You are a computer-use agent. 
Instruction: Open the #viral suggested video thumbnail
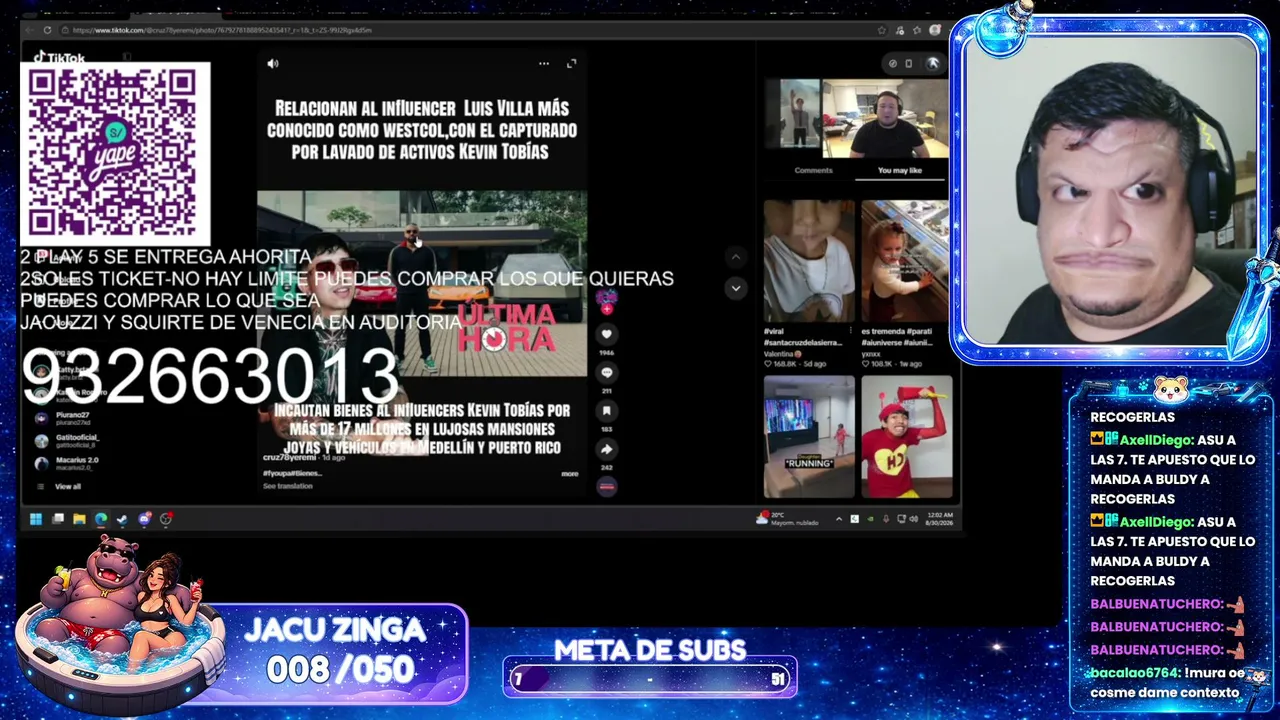809,261
